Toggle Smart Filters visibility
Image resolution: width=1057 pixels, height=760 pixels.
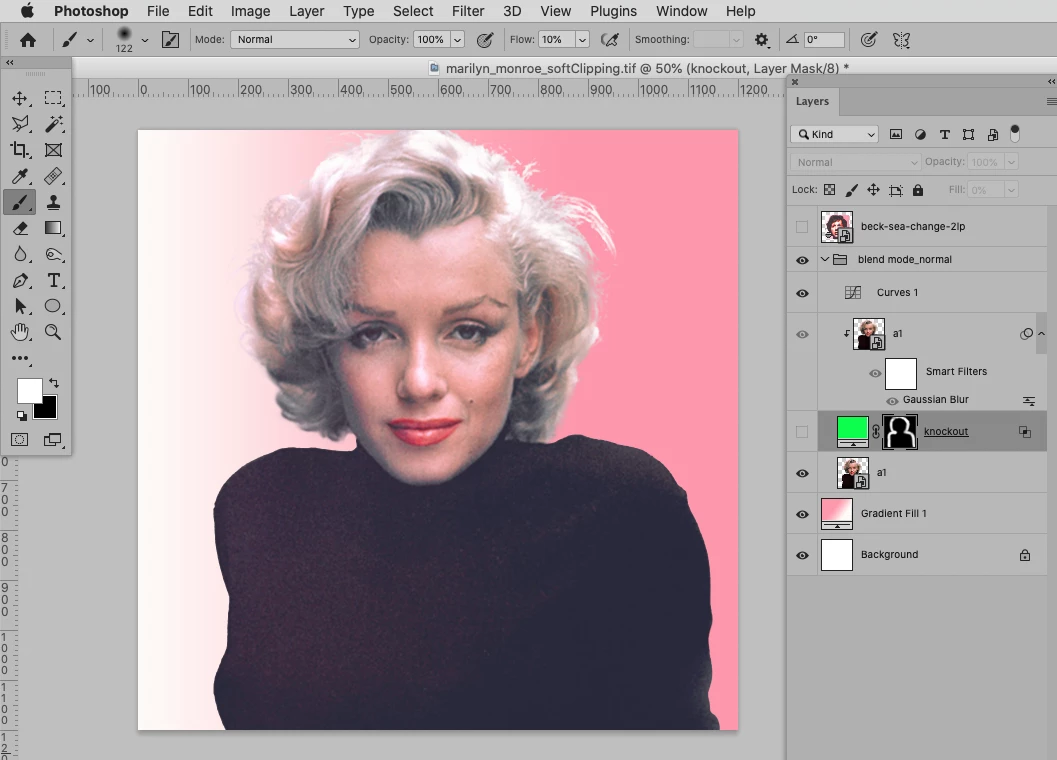coord(875,373)
